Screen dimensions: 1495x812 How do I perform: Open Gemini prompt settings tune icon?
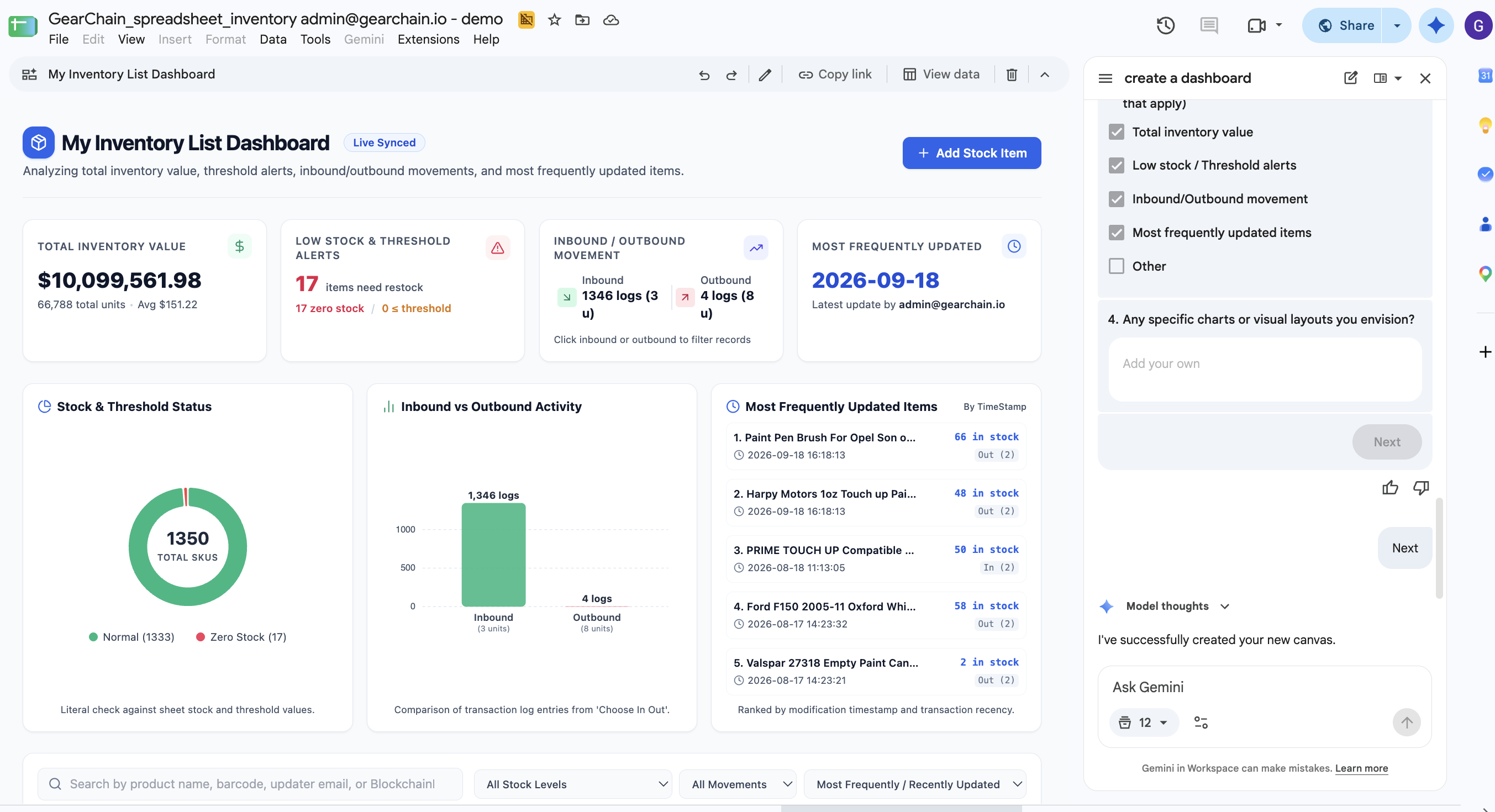(1201, 723)
